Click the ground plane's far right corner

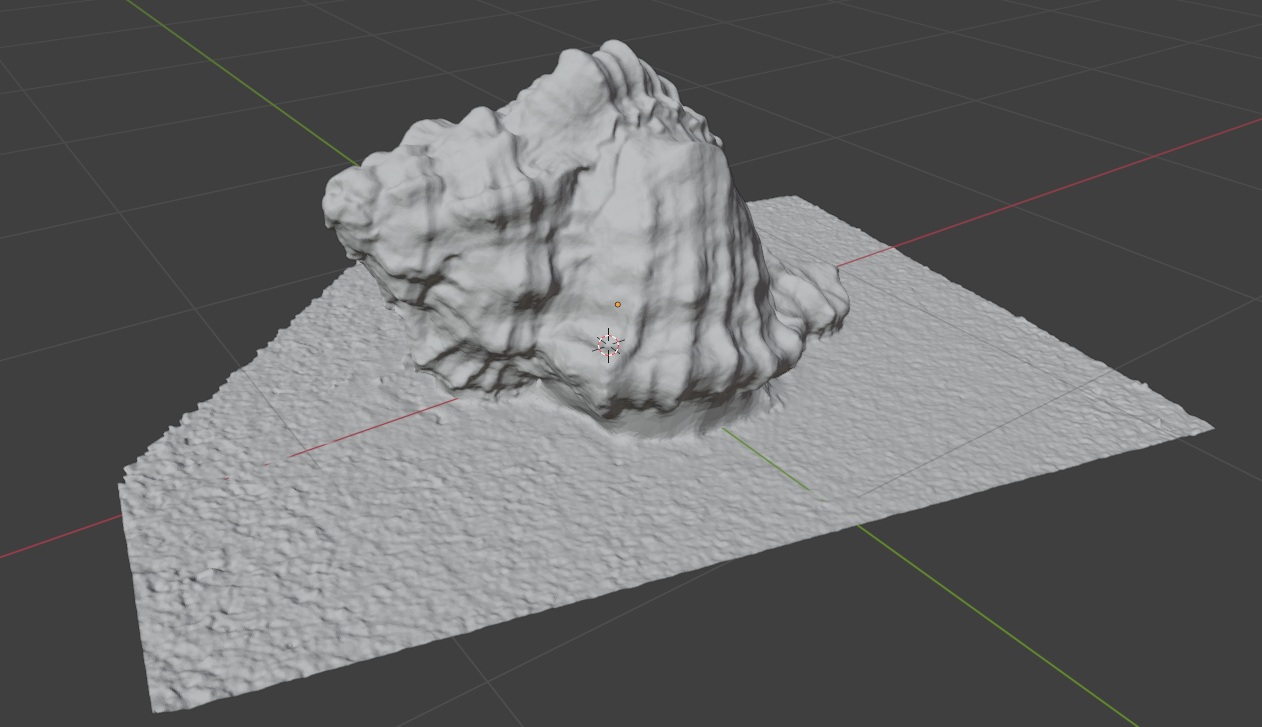tap(1208, 428)
